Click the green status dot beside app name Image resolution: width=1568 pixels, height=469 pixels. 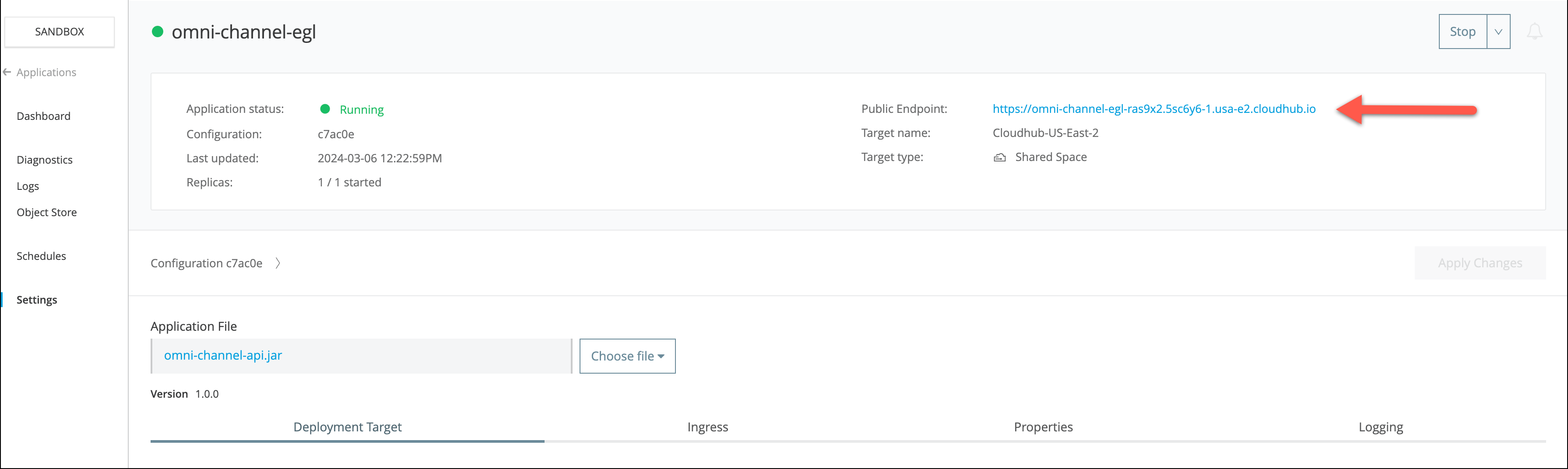(157, 31)
